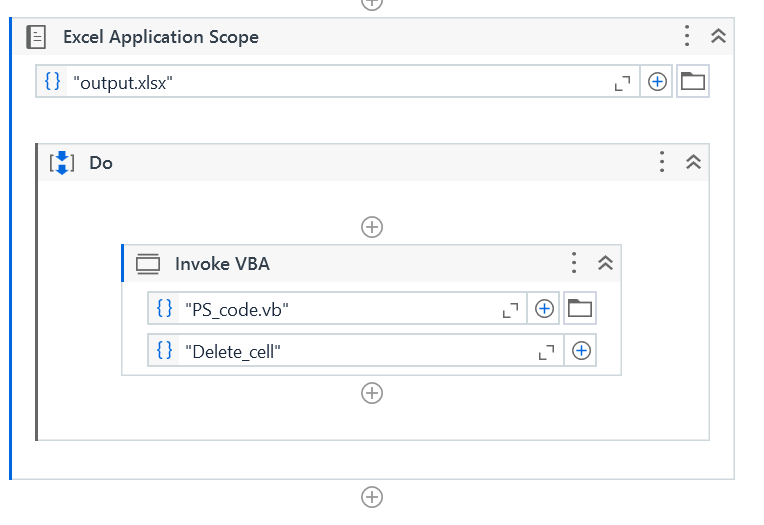Click the Do sequence icon
The width and height of the screenshot is (764, 525).
62,163
